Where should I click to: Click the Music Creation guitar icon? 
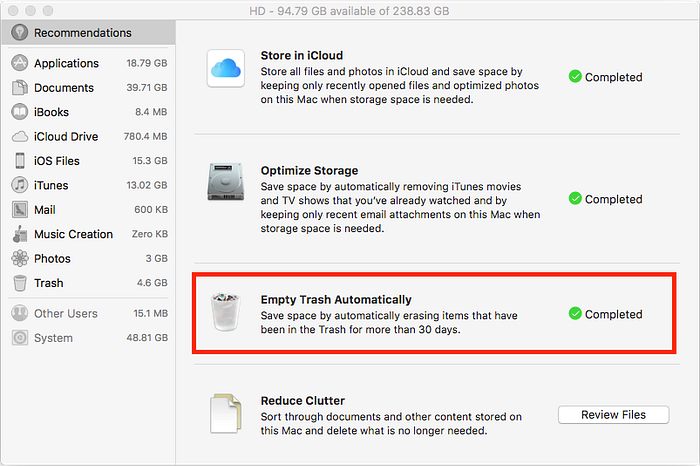click(20, 234)
